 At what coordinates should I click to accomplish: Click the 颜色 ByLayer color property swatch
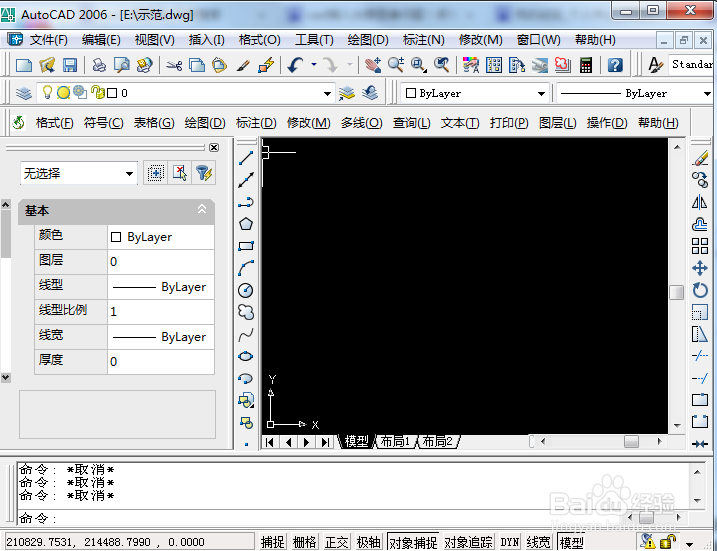point(116,237)
